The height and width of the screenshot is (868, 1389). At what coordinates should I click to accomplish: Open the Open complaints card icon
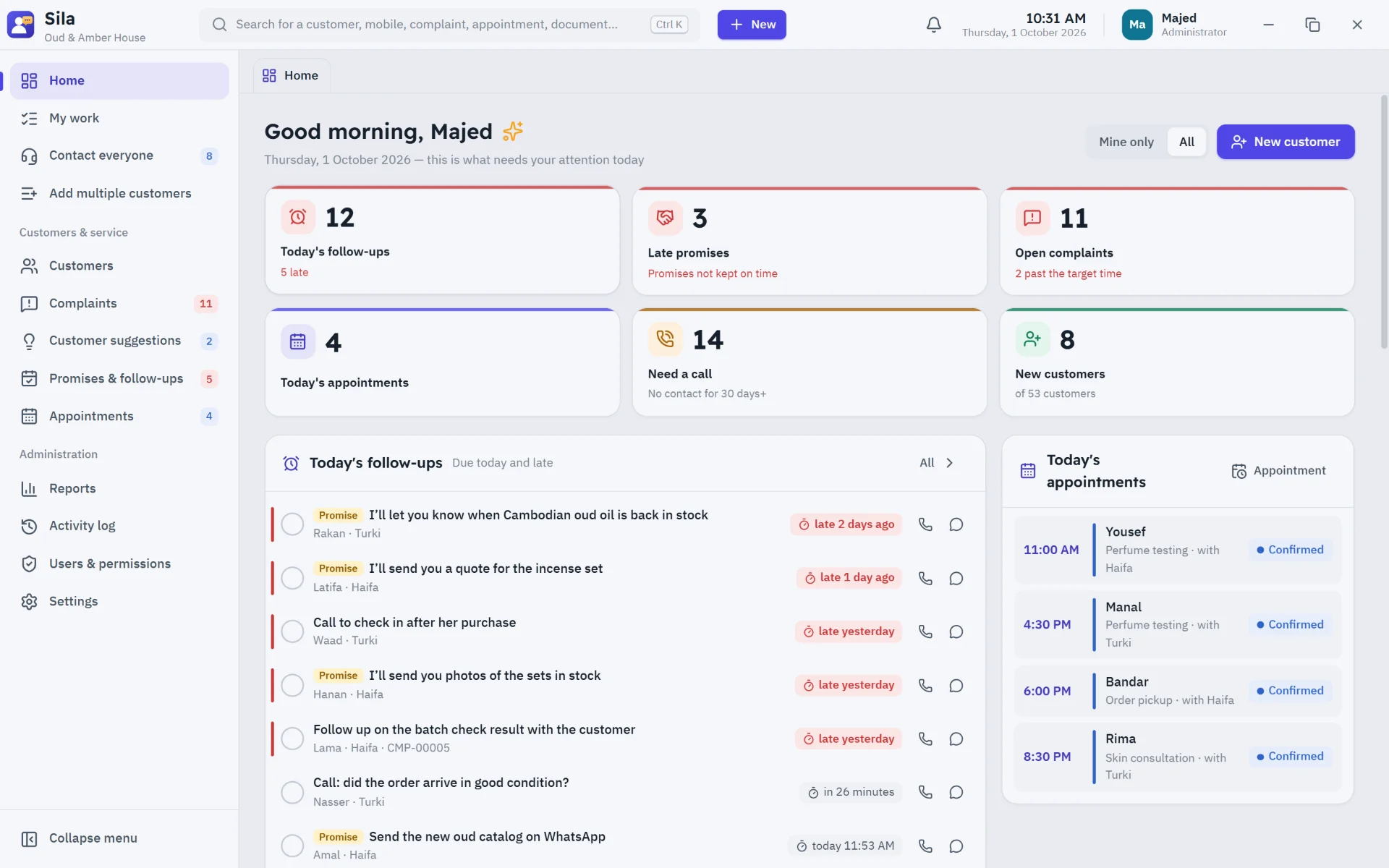coord(1032,218)
